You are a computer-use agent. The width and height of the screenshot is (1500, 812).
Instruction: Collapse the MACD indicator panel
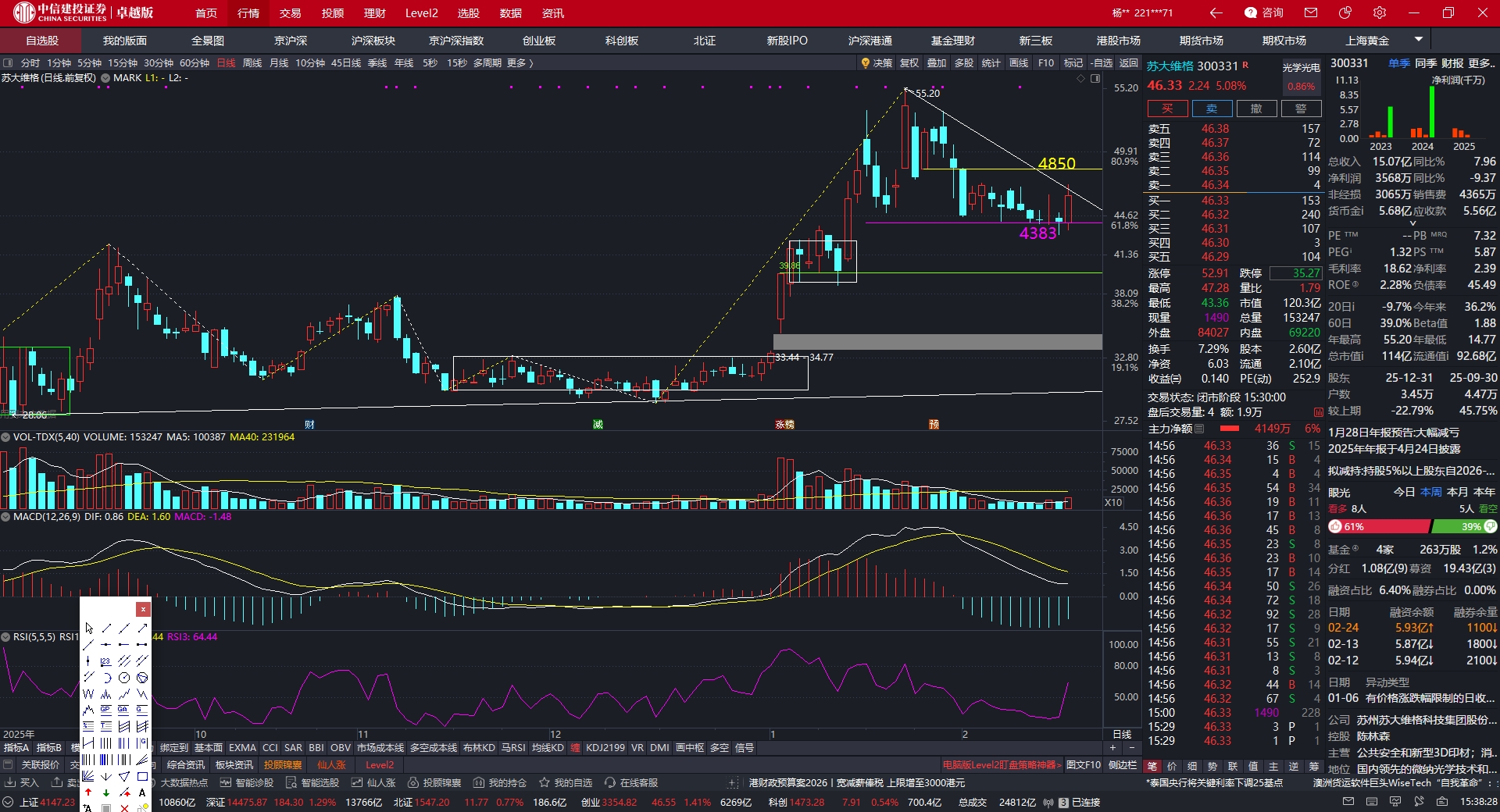5,517
